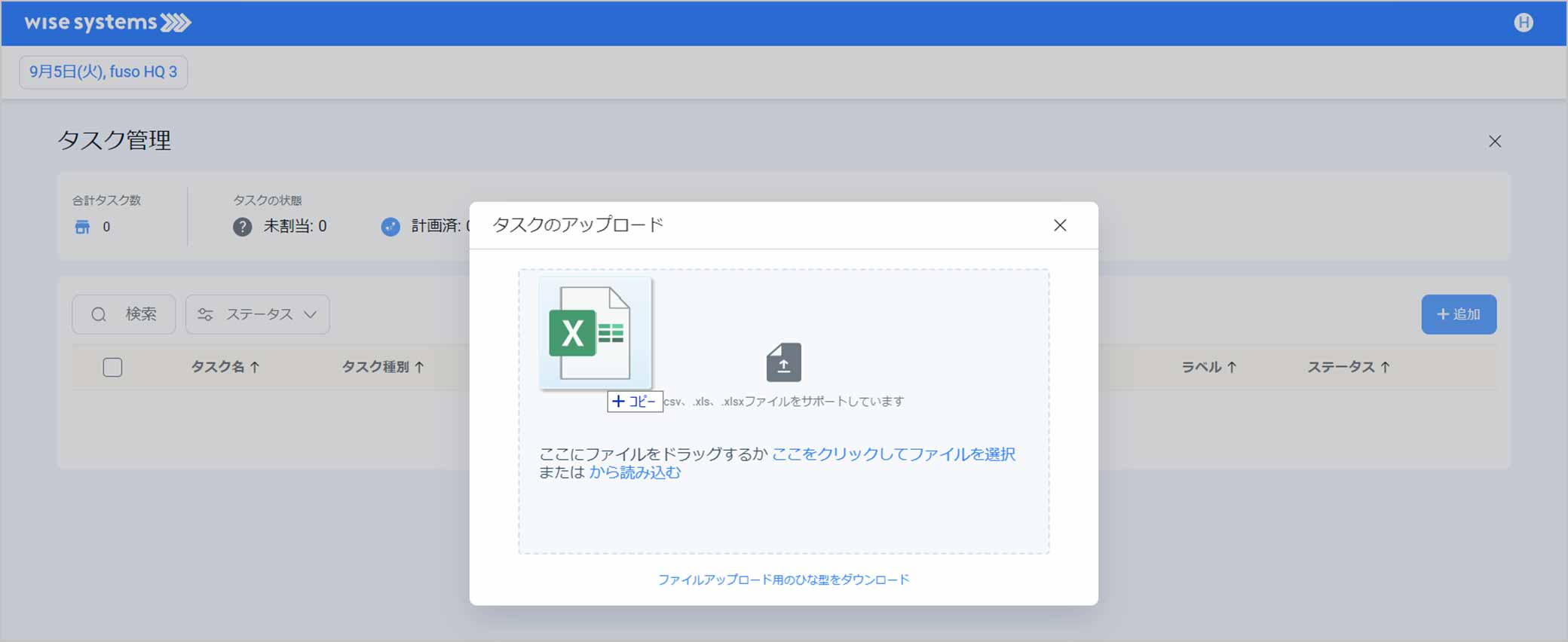The height and width of the screenshot is (642, 1568).
Task: Sort by ステータス column header
Action: click(x=1348, y=367)
